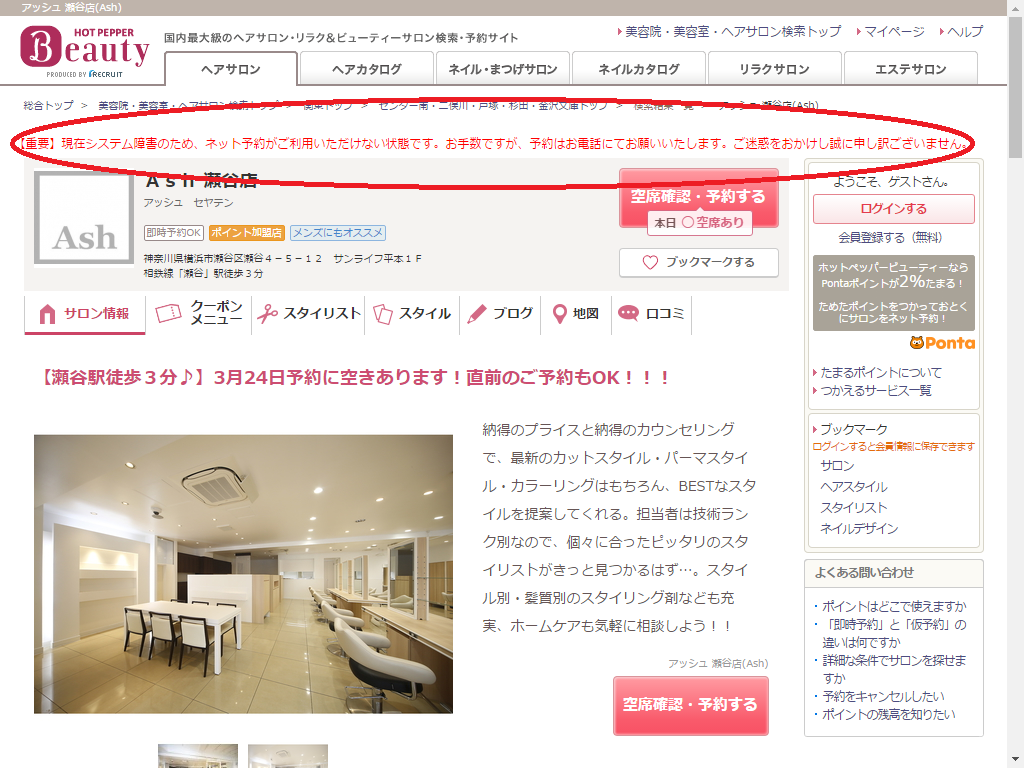
Task: Select the エステサロン navigation tab
Action: tap(910, 69)
